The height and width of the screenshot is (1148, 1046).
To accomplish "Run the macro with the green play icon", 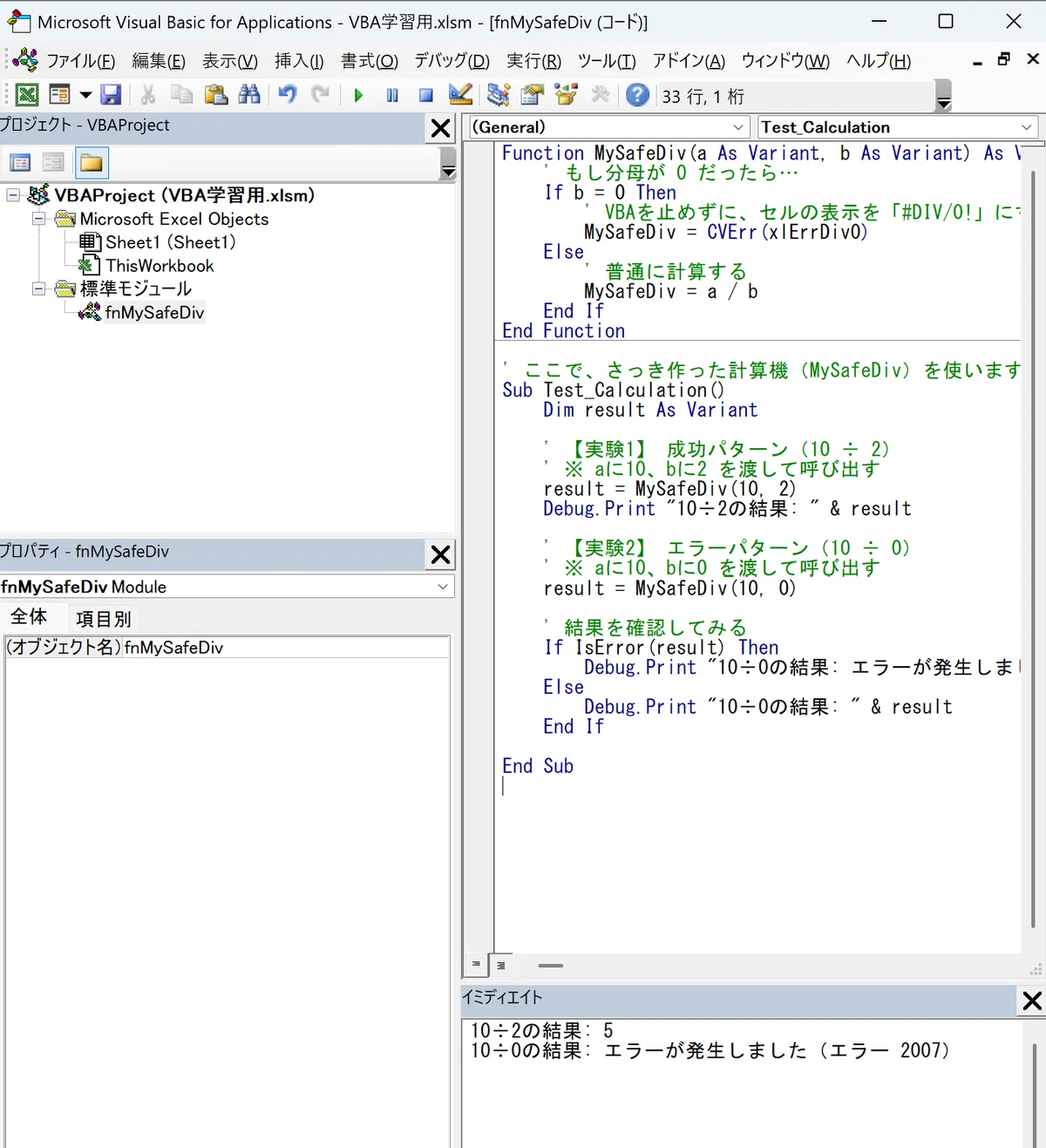I will point(358,95).
